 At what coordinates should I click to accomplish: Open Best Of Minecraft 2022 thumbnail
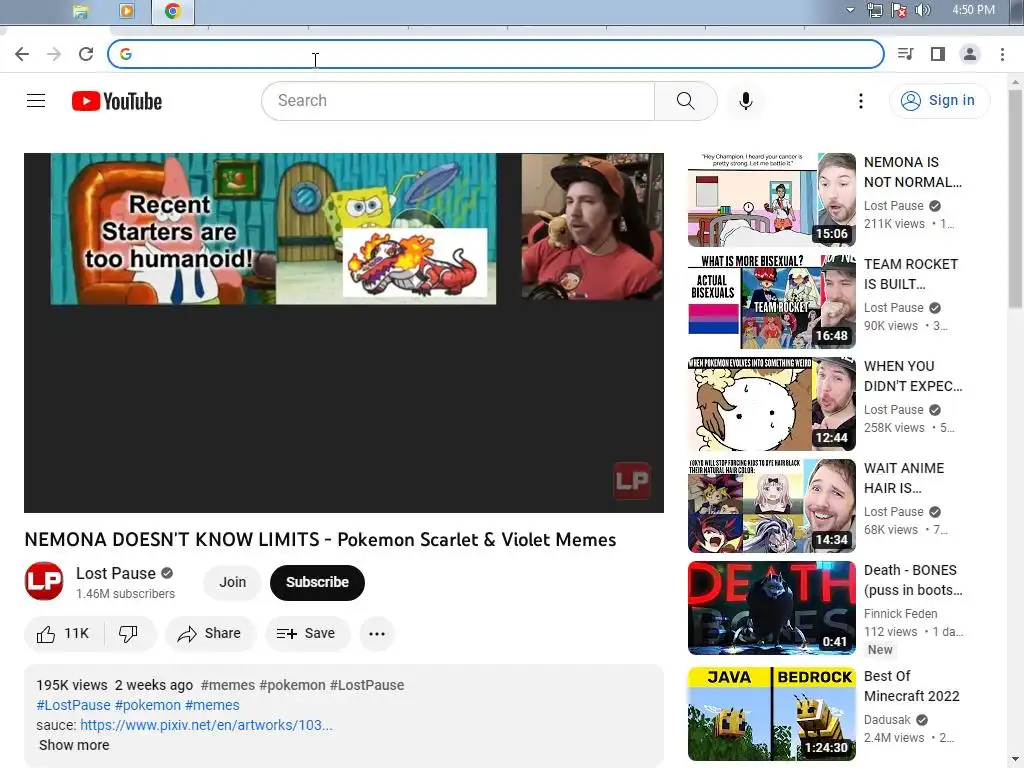click(771, 714)
